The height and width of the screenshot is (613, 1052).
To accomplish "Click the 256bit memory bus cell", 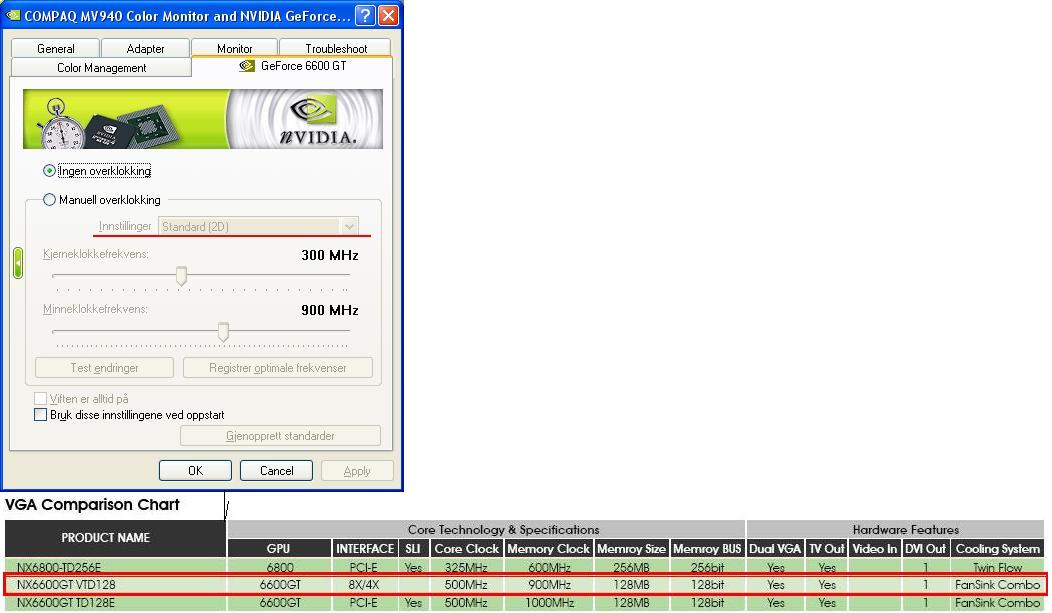I will 707,567.
